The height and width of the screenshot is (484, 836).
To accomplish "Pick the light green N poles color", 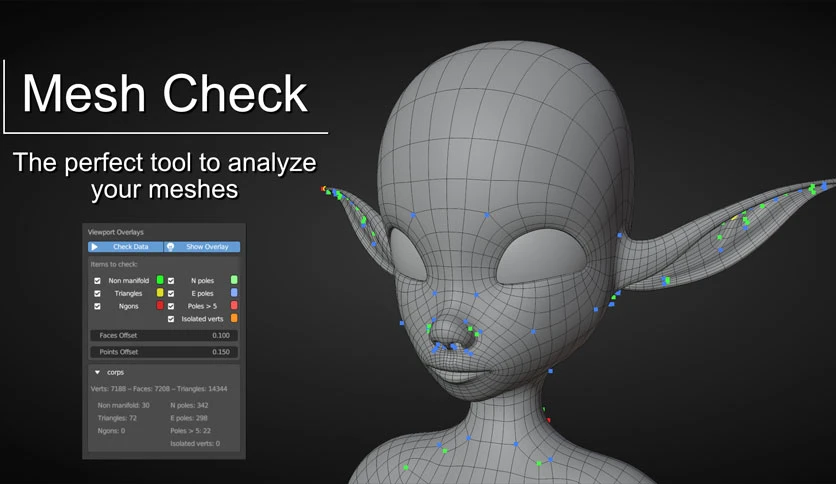I will pyautogui.click(x=234, y=280).
